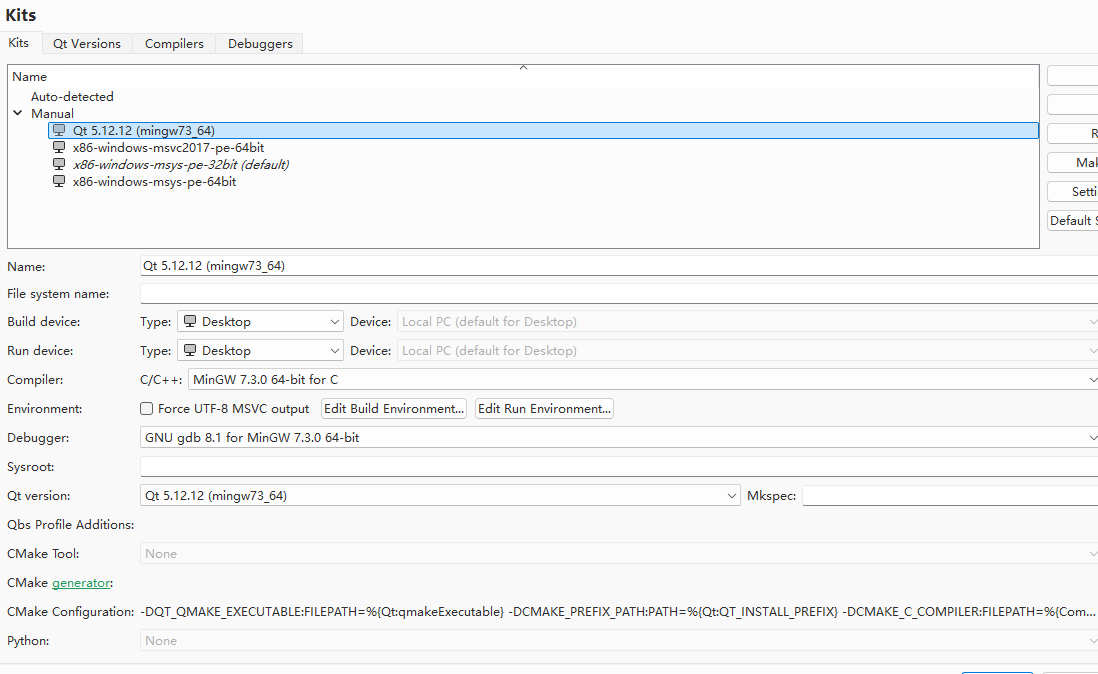The height and width of the screenshot is (674, 1098).
Task: Click Edit Run Environment button
Action: 544,409
